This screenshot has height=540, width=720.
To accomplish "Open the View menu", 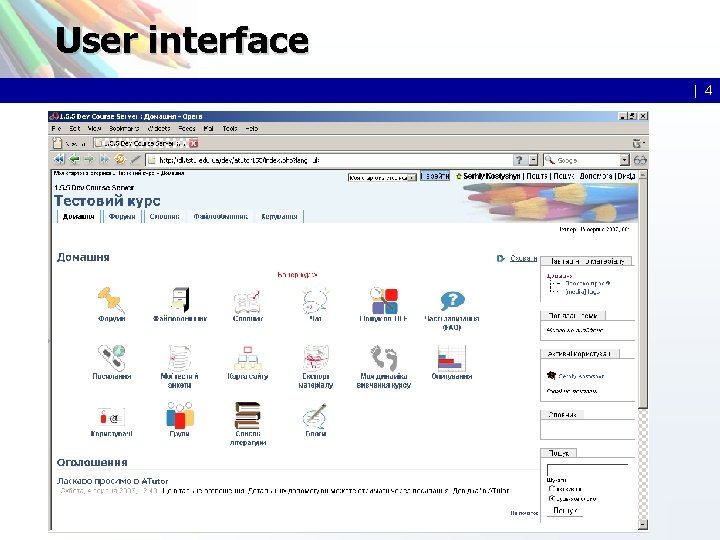I will pos(94,129).
